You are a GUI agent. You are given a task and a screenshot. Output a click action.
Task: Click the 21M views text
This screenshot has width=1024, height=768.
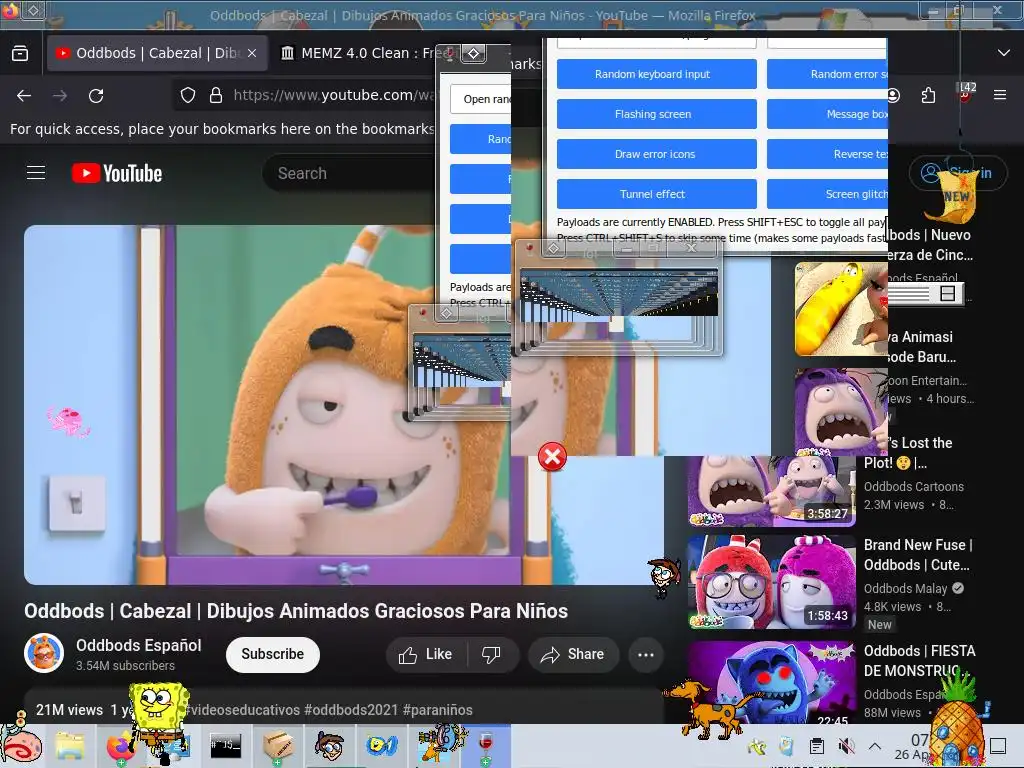(x=69, y=710)
